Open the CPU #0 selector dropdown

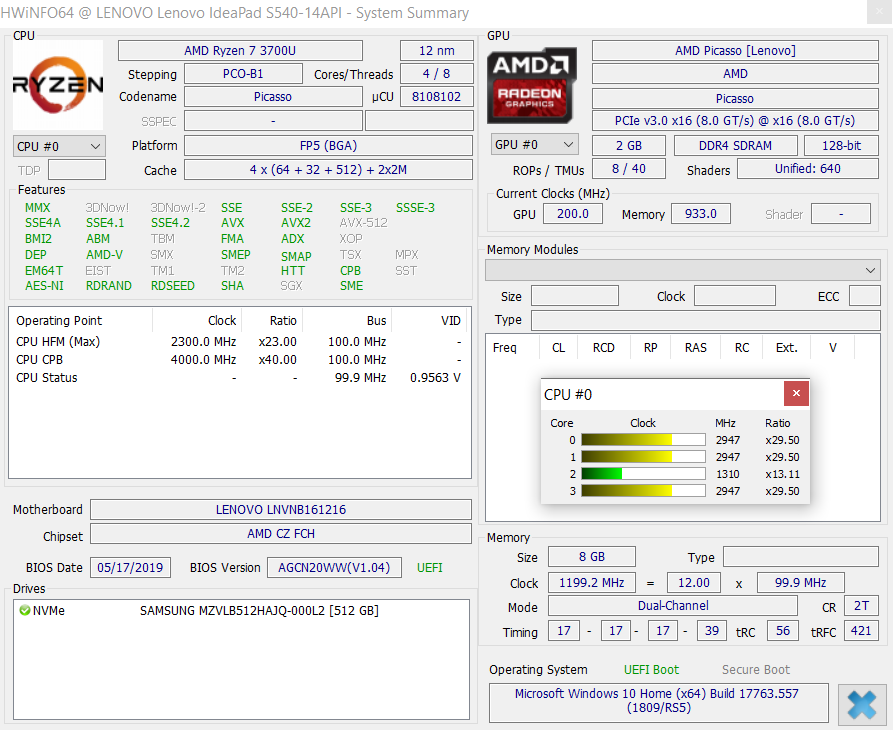[59, 146]
